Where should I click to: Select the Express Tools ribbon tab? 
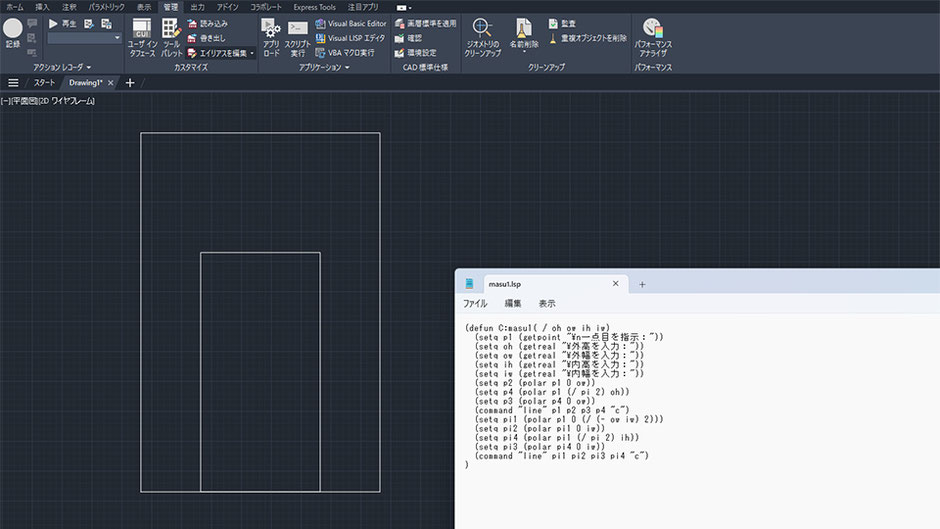point(314,7)
